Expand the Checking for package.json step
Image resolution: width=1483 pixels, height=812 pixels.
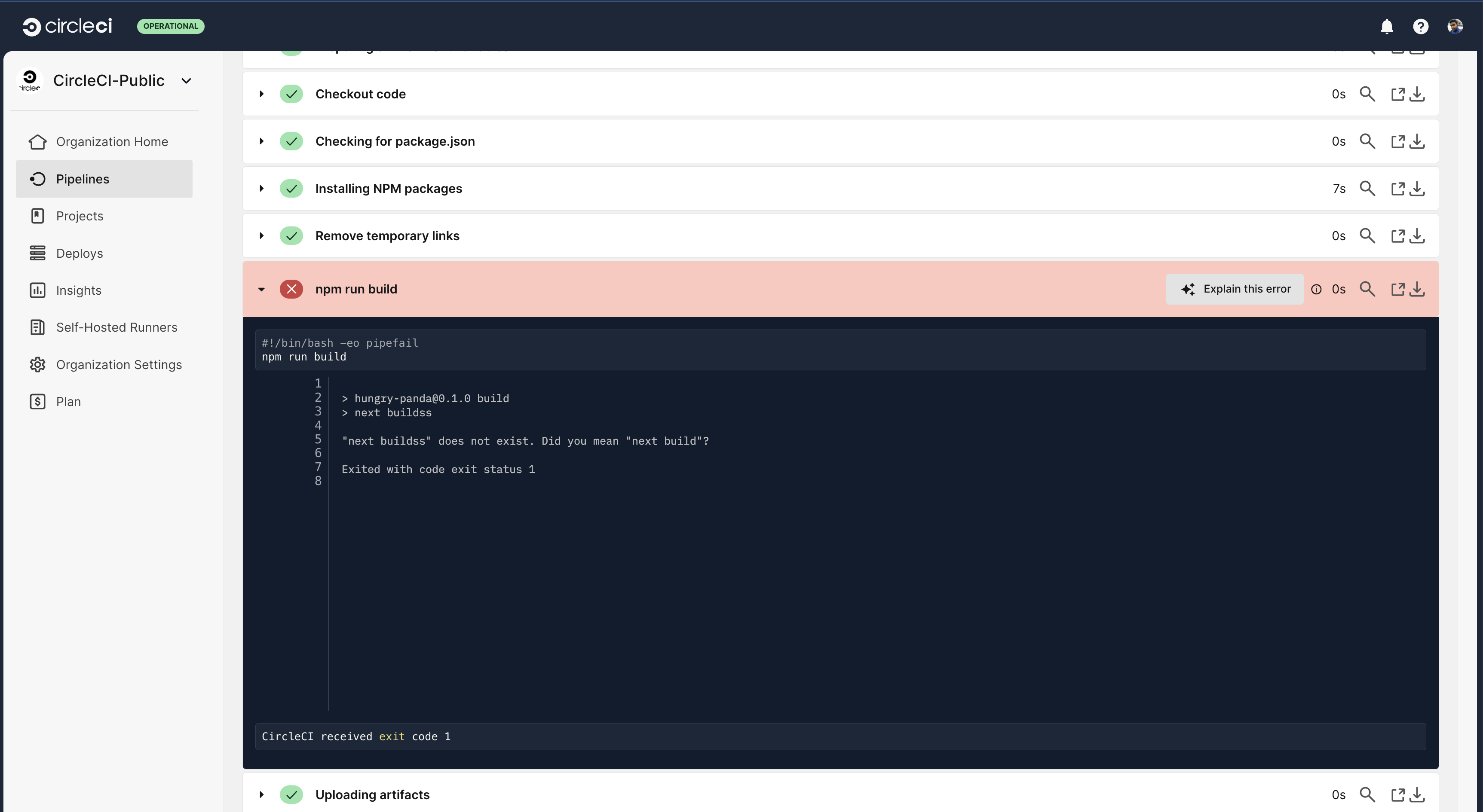pos(261,141)
